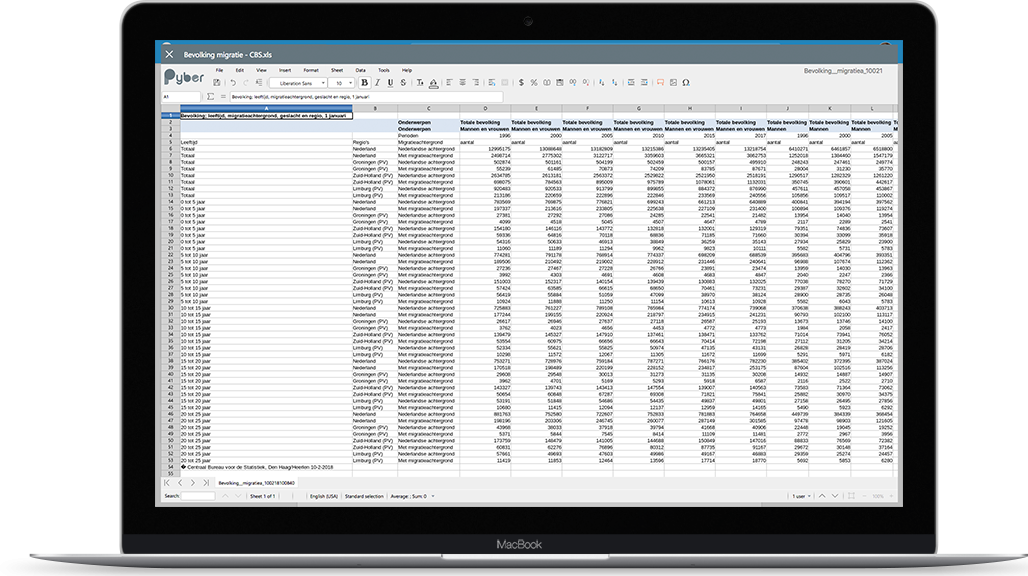Go to the first sheet
The width and height of the screenshot is (1028, 576).
coord(167,483)
